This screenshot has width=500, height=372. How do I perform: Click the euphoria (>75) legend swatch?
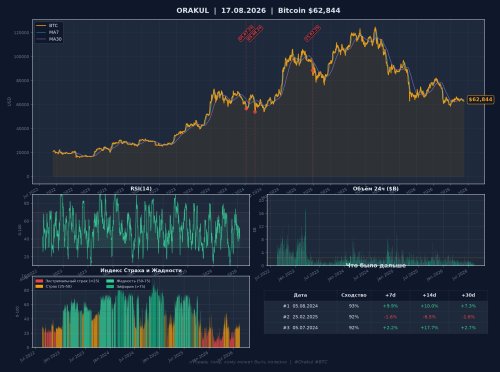(x=110, y=286)
